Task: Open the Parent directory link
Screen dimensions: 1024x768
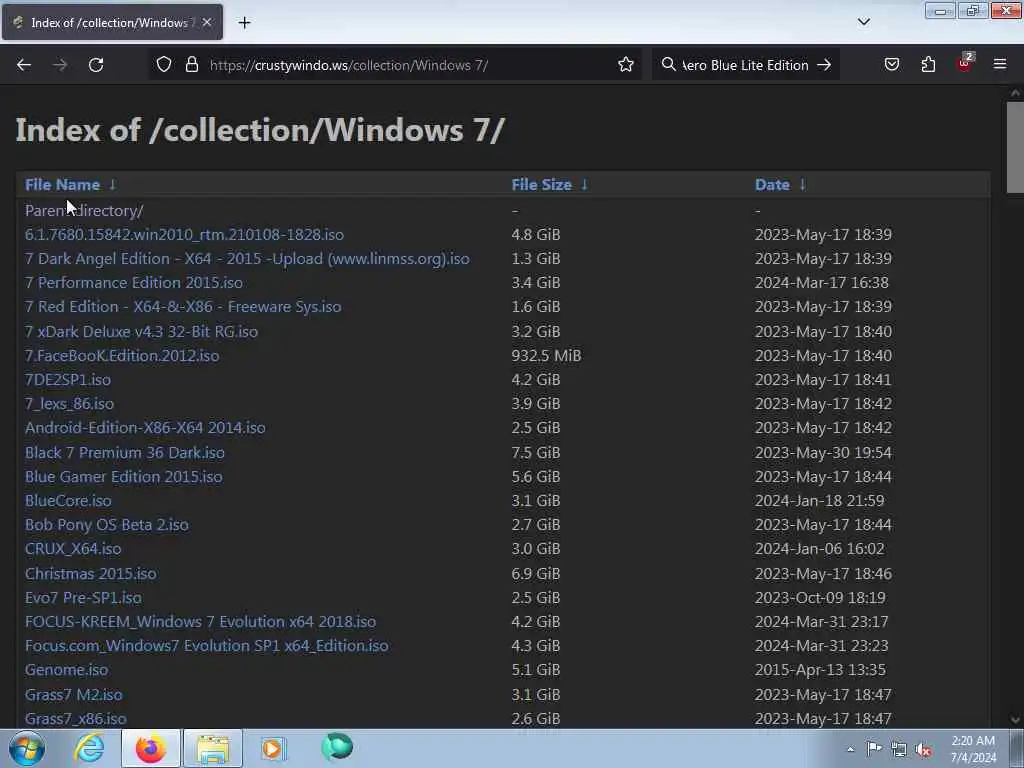Action: (x=84, y=210)
